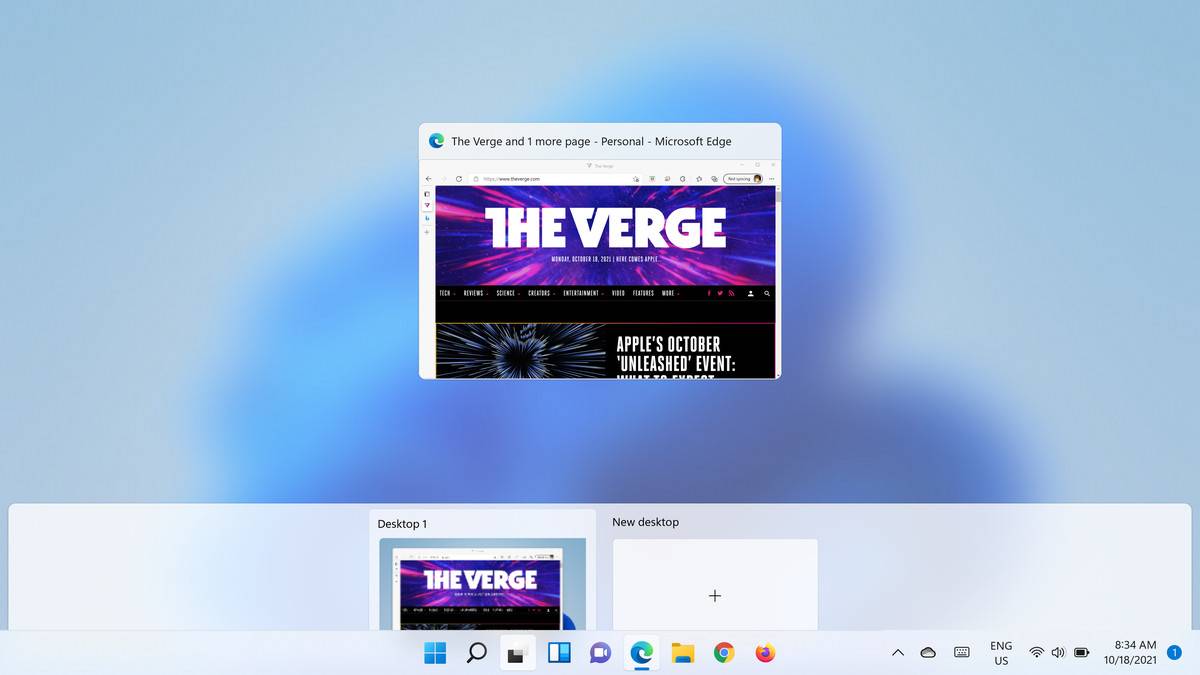1200x675 pixels.
Task: Toggle the Task View button
Action: 517,653
